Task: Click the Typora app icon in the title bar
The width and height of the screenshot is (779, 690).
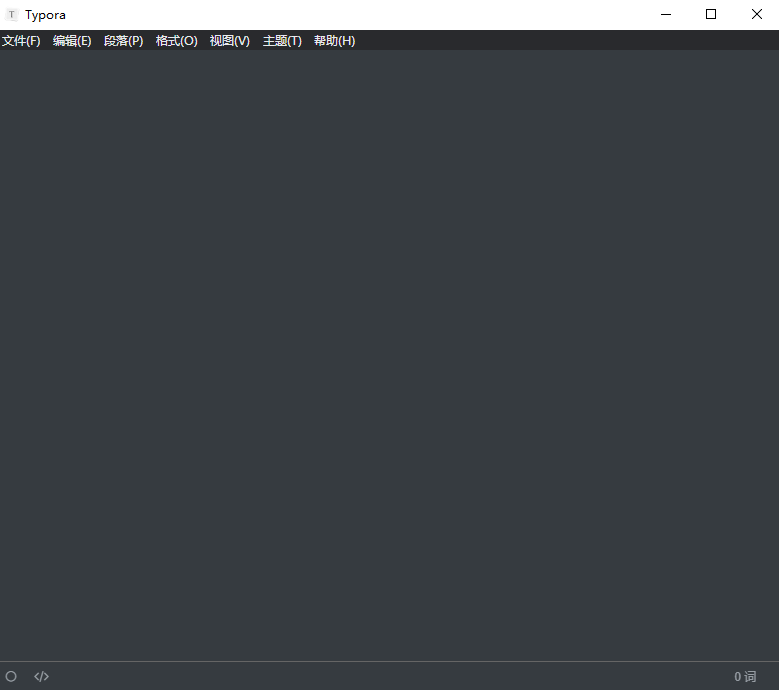Action: (x=12, y=14)
